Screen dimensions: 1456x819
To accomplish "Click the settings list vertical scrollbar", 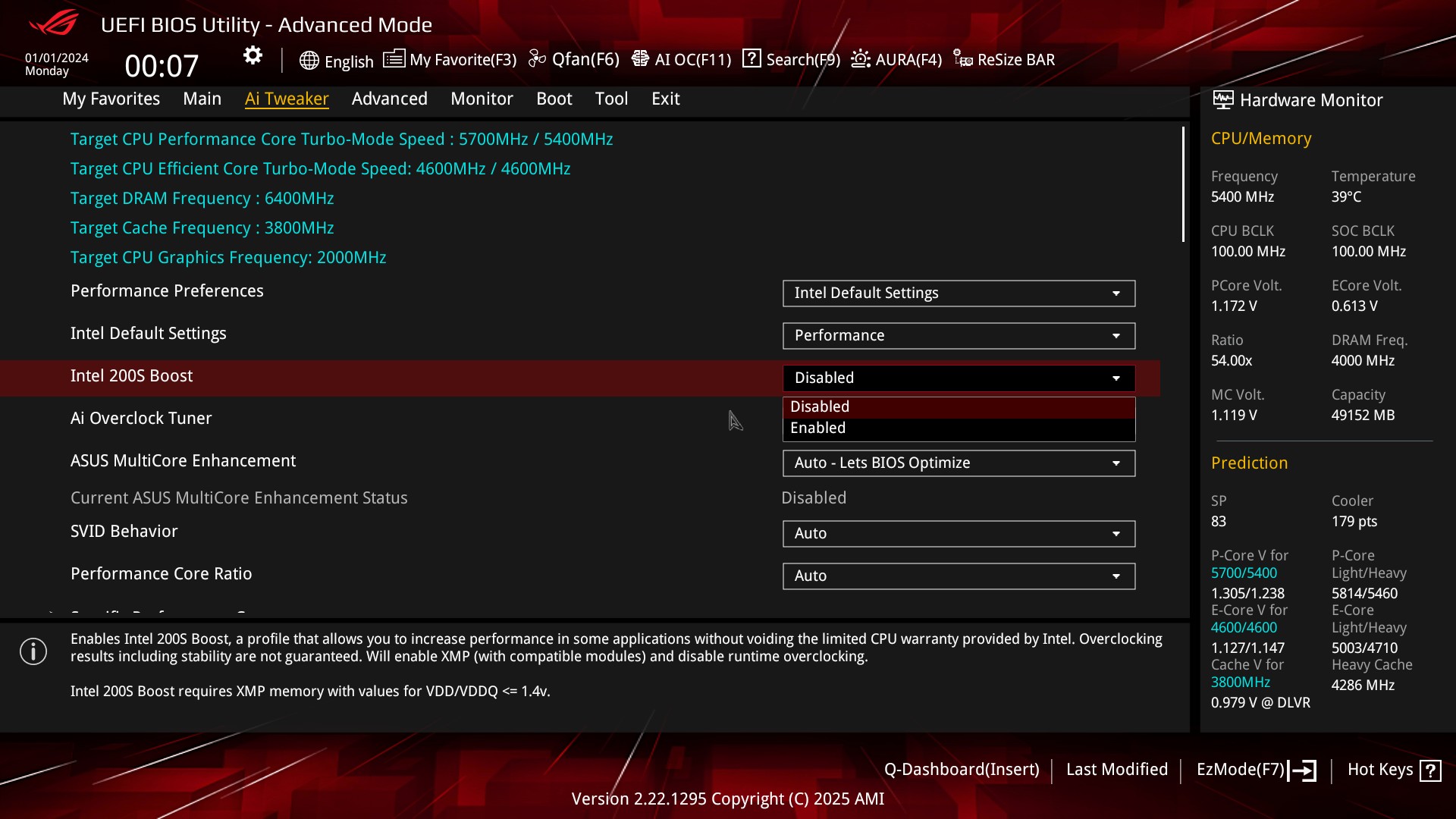I will tap(1183, 184).
